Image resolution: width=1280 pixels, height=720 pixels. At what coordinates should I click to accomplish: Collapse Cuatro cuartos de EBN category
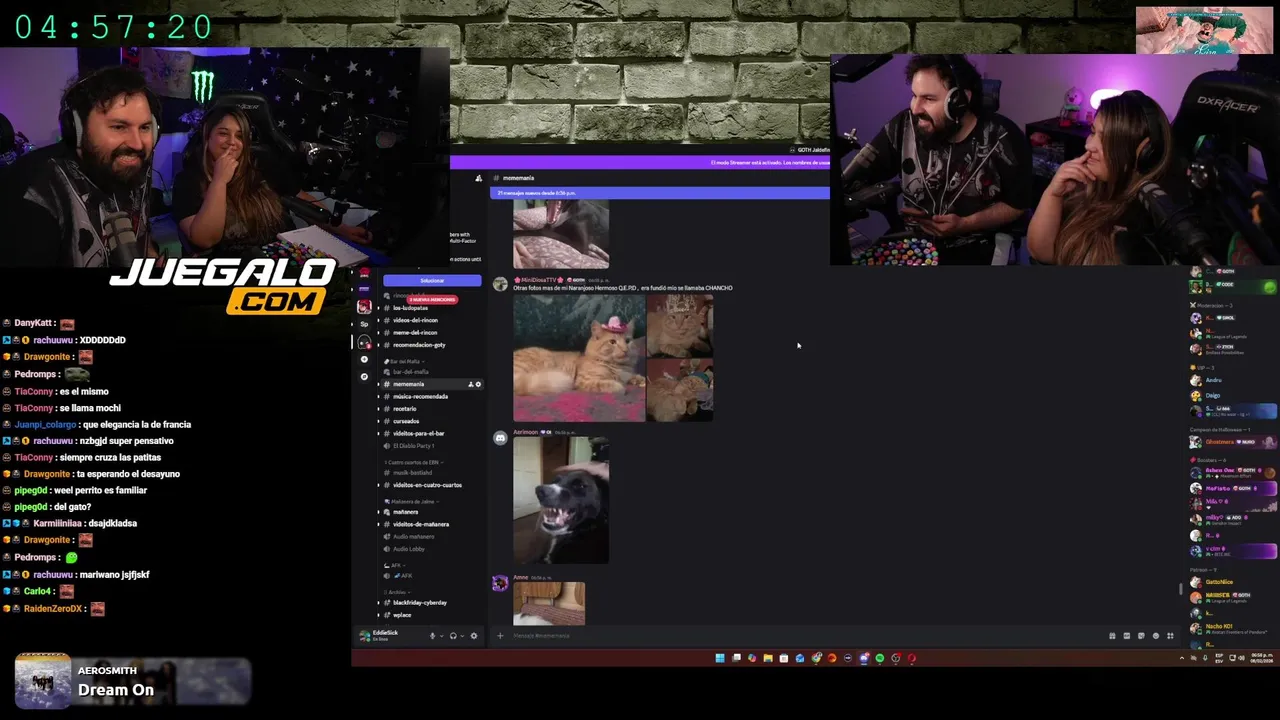[413, 462]
